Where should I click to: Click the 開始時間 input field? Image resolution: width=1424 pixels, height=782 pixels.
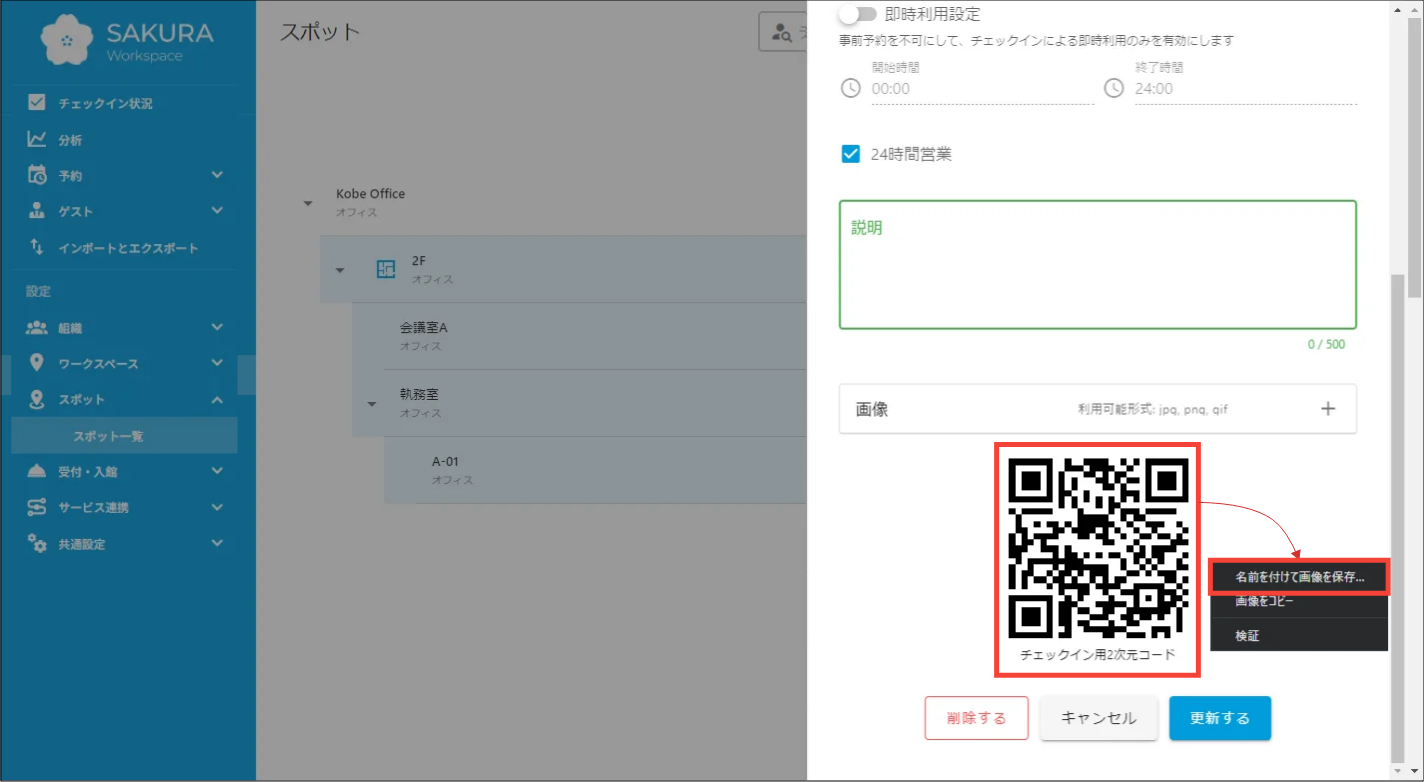[982, 88]
